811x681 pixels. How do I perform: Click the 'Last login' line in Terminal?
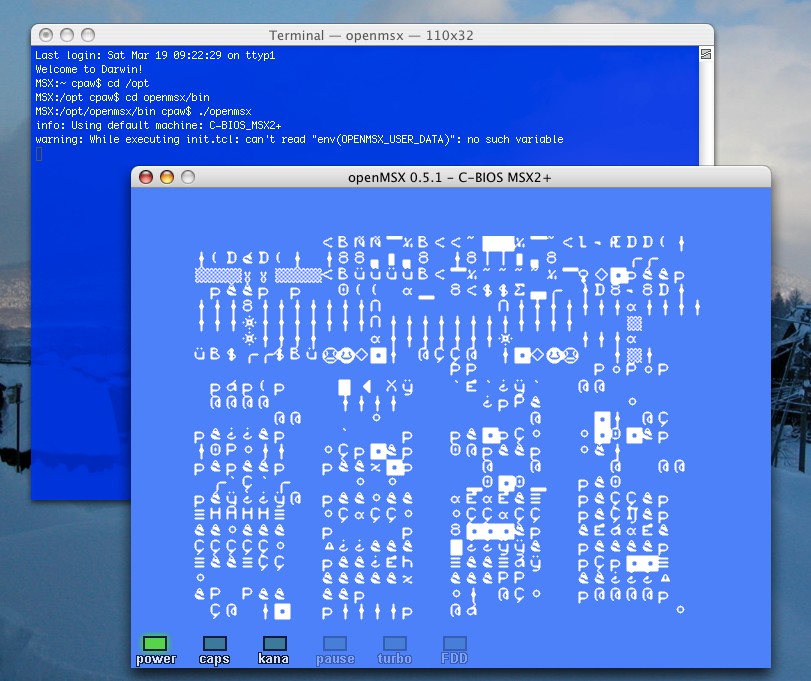point(155,55)
